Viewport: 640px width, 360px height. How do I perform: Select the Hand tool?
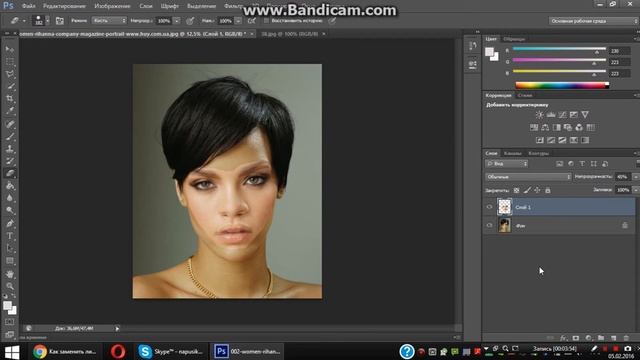click(x=10, y=274)
